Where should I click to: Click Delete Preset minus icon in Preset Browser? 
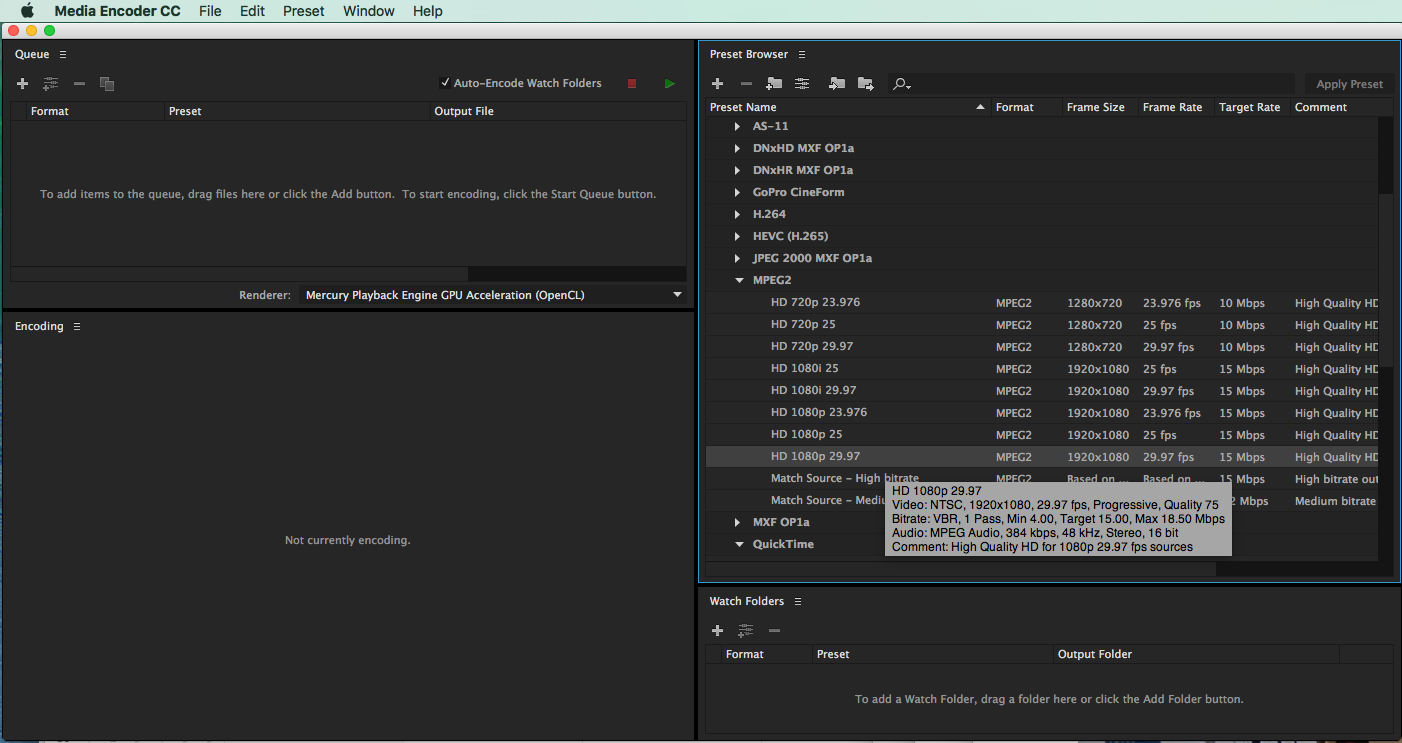tap(746, 84)
